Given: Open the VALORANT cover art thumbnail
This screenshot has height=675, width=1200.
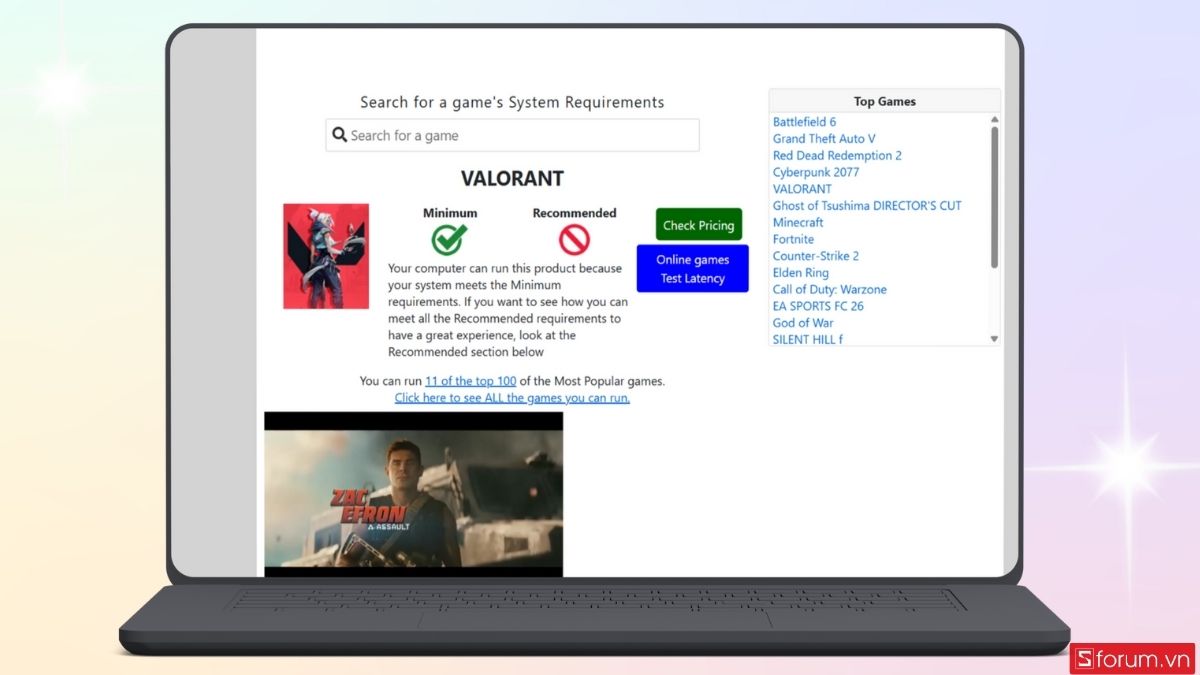Looking at the screenshot, I should click(x=326, y=256).
